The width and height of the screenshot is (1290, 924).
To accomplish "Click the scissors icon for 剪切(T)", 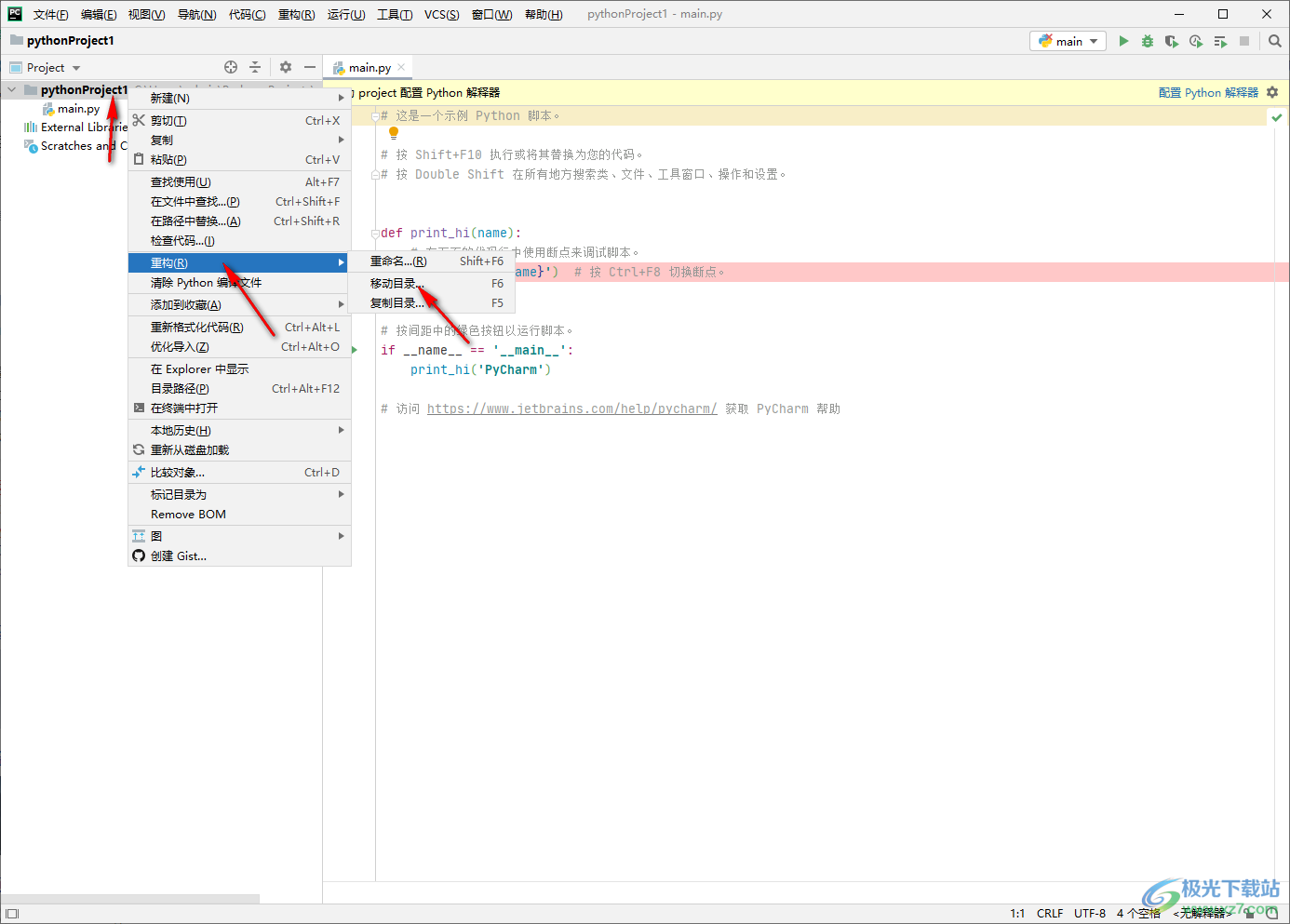I will tap(139, 120).
